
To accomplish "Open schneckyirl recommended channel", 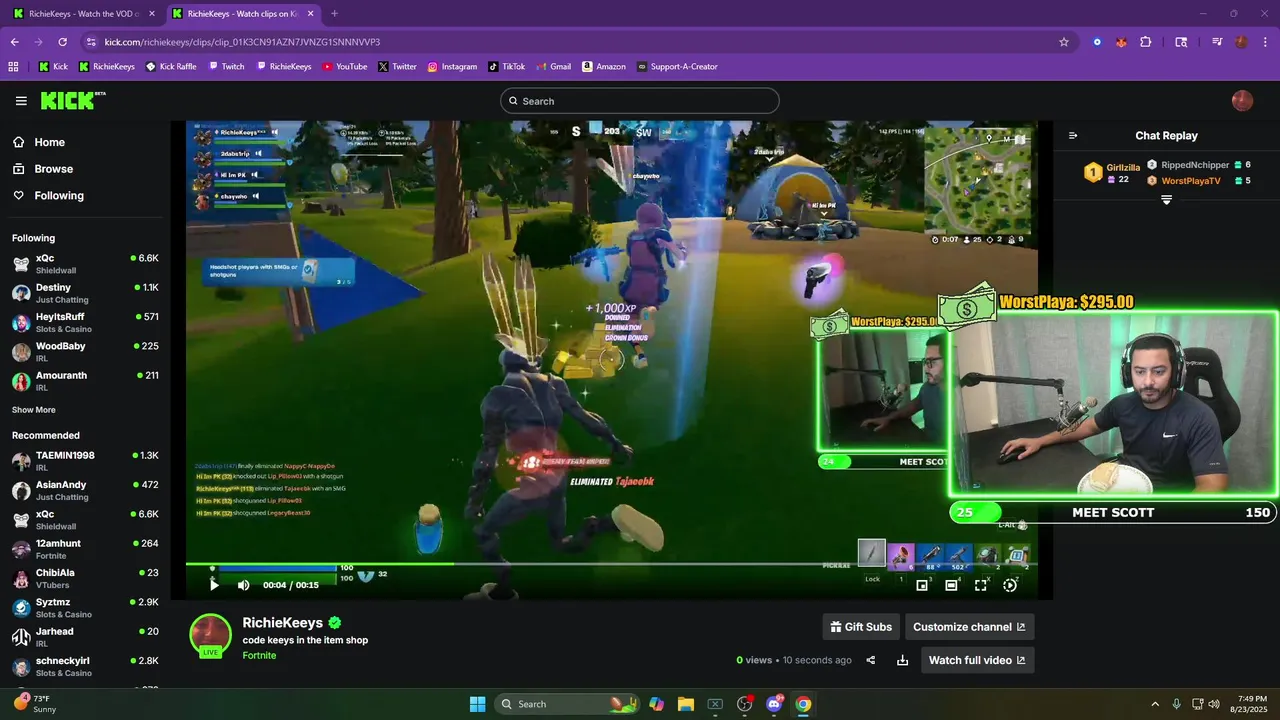I will (x=85, y=666).
